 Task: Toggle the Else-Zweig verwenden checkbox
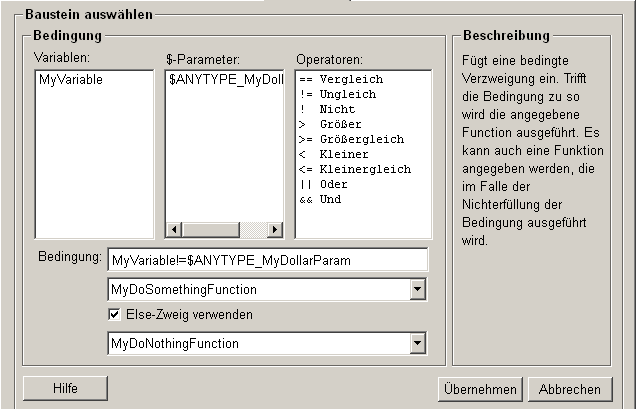117,315
